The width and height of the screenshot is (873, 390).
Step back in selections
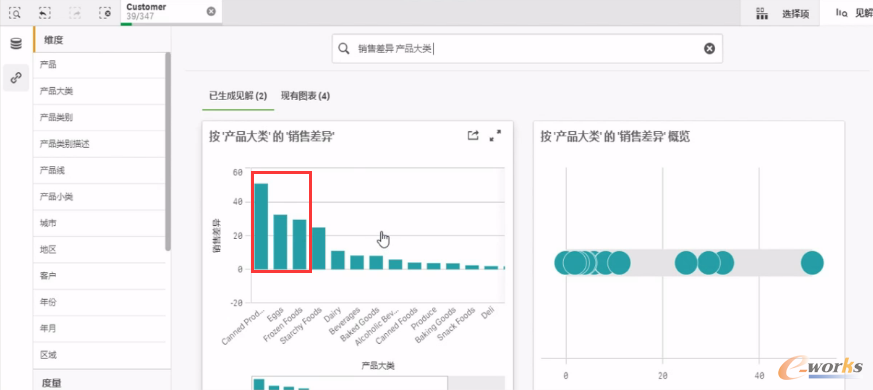click(x=45, y=12)
